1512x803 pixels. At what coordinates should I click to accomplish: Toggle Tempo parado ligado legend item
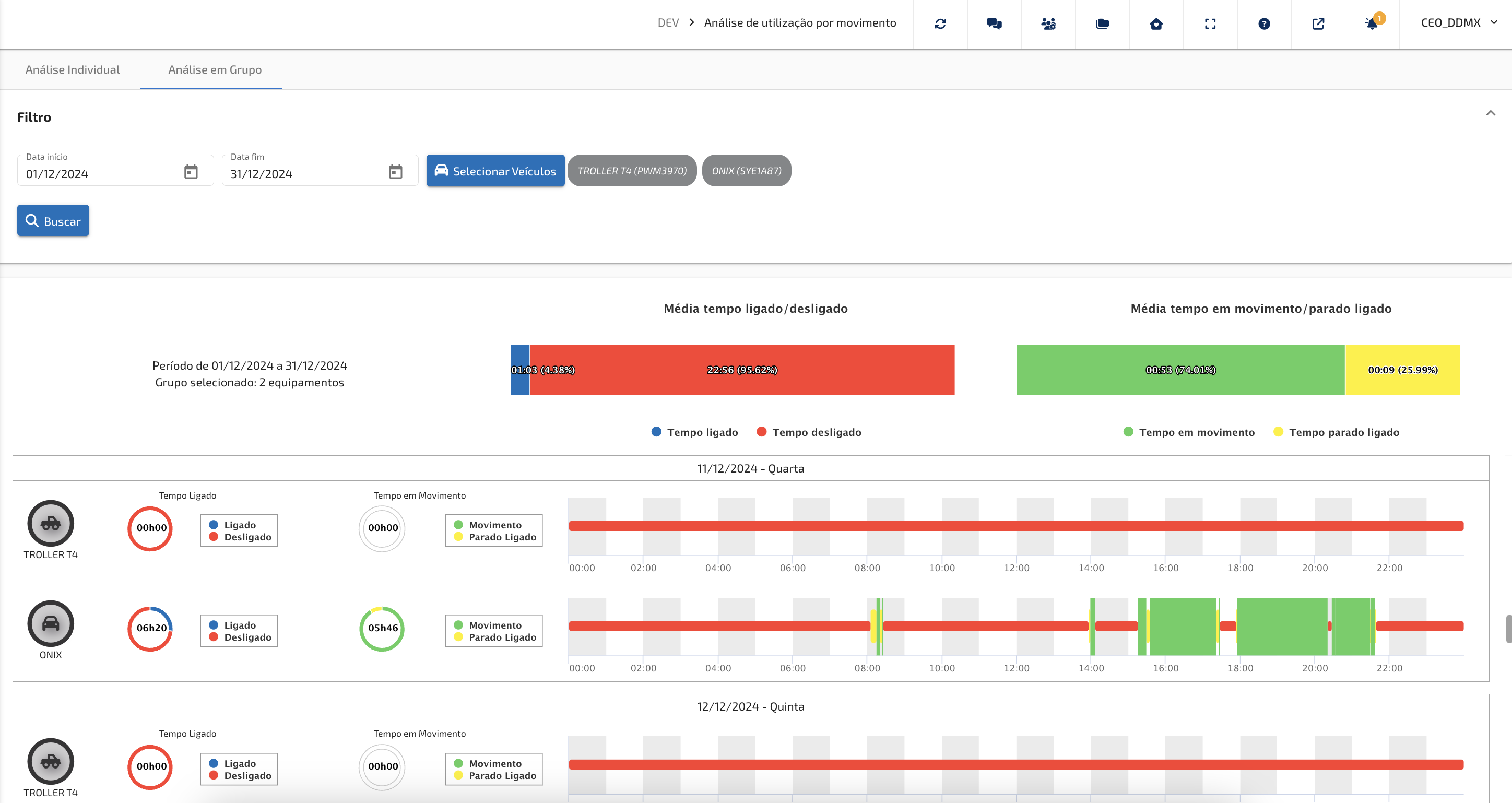click(x=1336, y=432)
